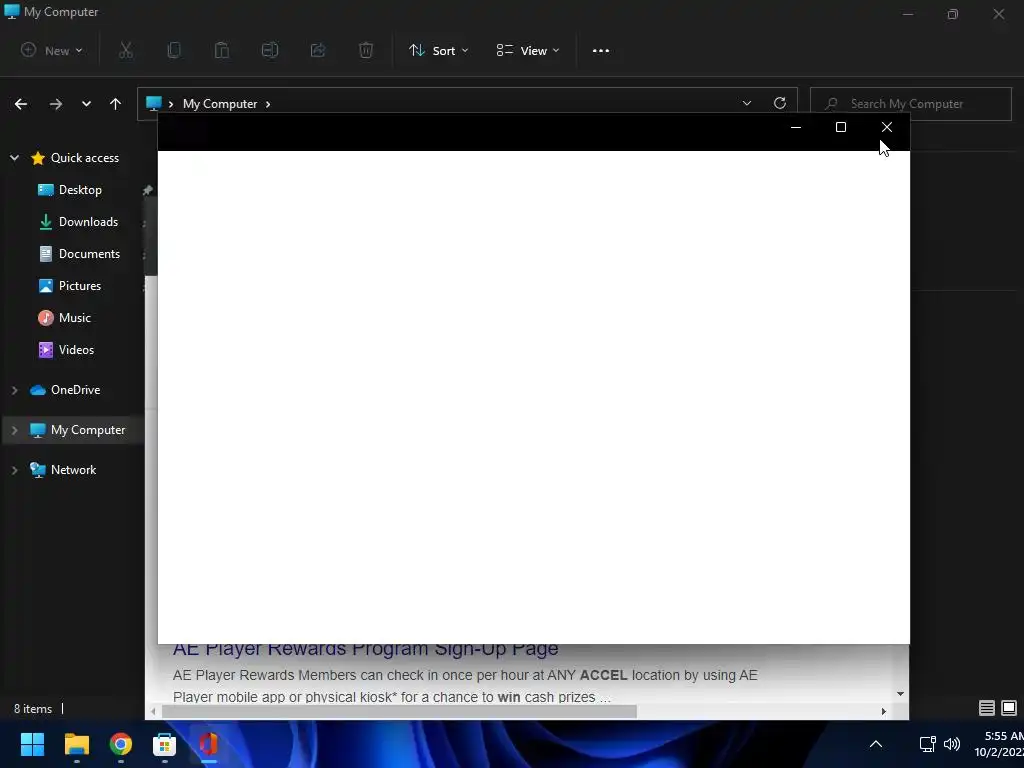Refresh the My Computer view
Image resolution: width=1024 pixels, height=768 pixels.
tap(780, 103)
